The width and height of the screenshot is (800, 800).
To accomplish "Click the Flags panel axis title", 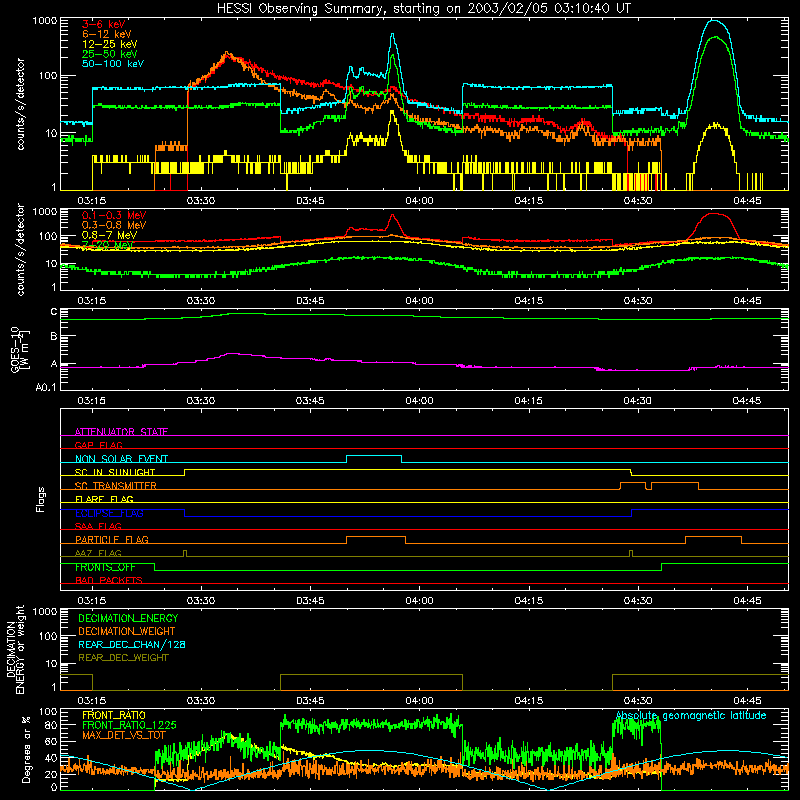I will (41, 499).
